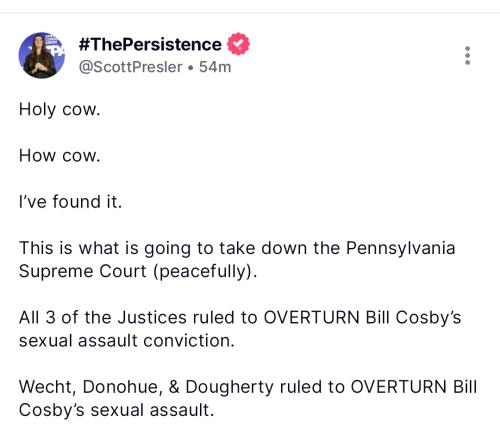Click the 'sexual assault conviction.' line

pyautogui.click(x=127, y=341)
